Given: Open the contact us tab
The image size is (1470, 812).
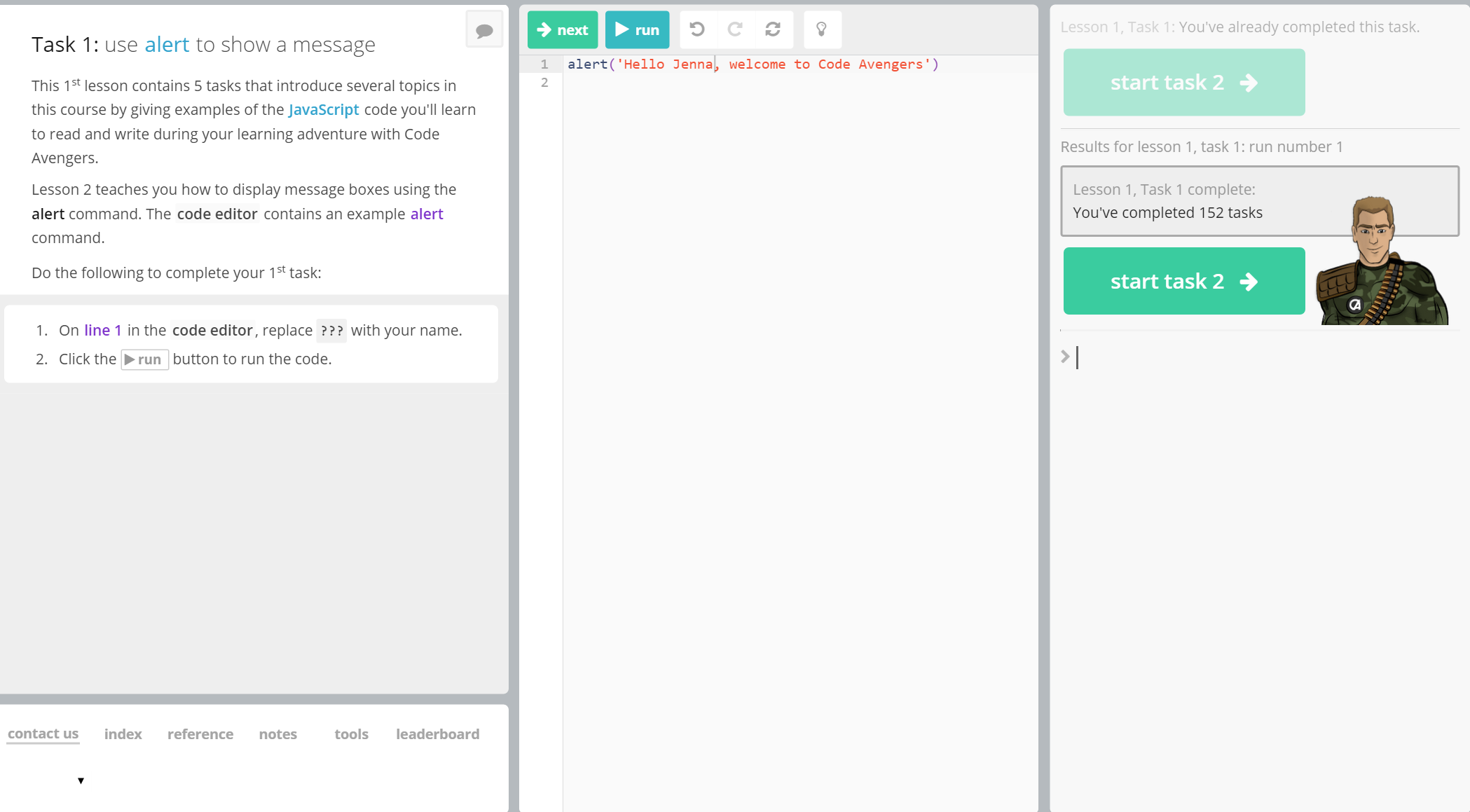Looking at the screenshot, I should pyautogui.click(x=43, y=734).
